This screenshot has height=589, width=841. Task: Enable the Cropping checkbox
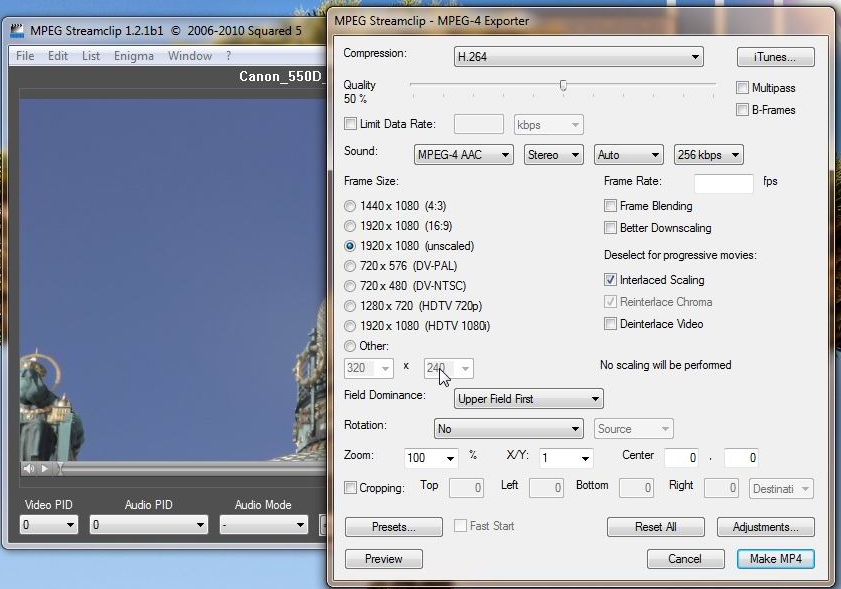(350, 488)
